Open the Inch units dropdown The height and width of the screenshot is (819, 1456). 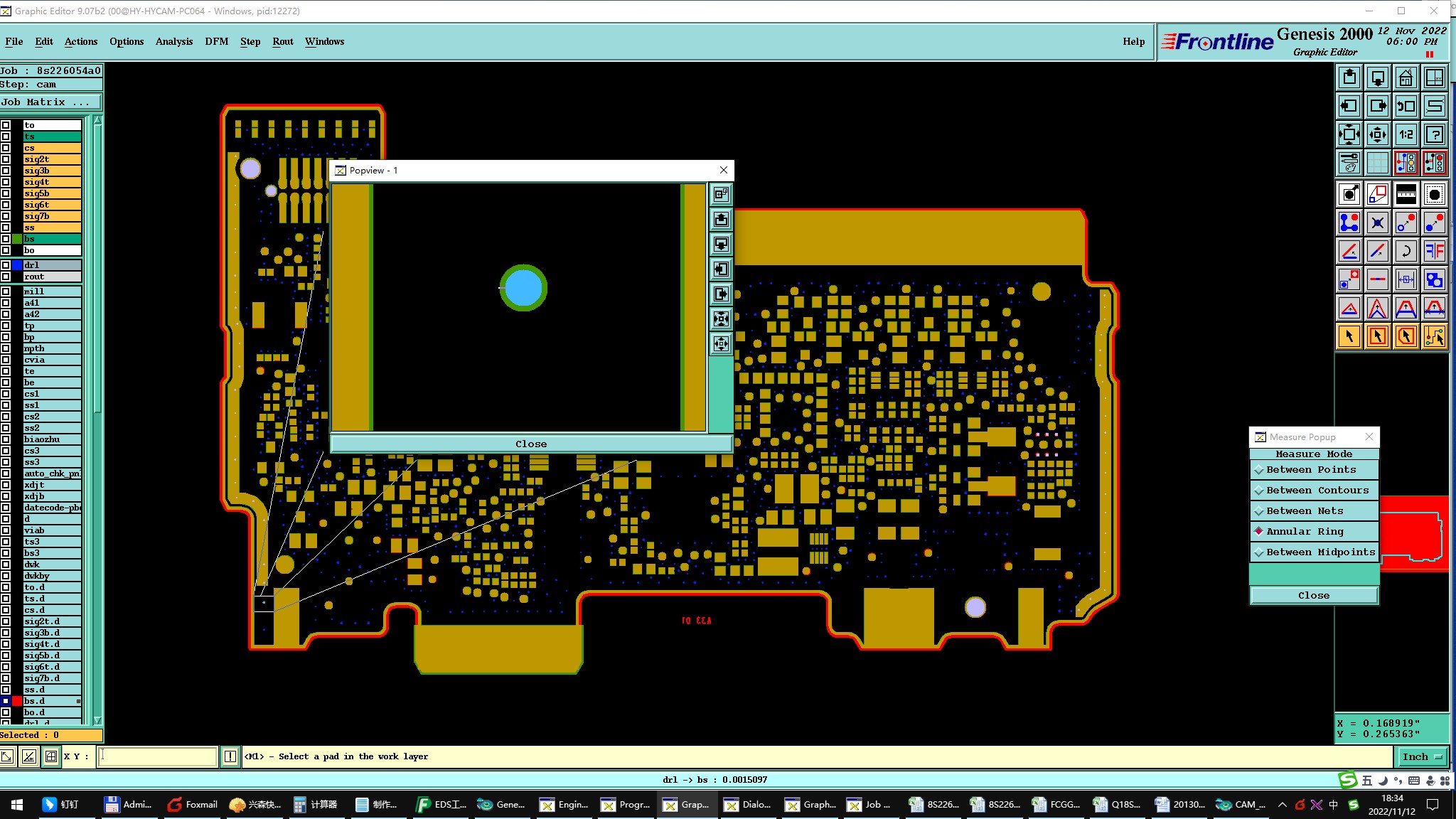coord(1422,756)
